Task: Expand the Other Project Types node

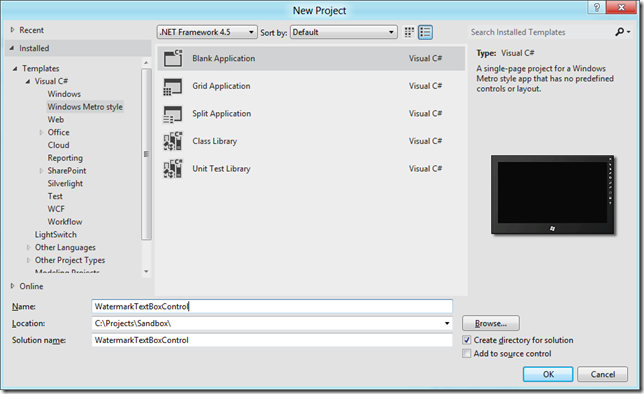Action: click(x=28, y=260)
